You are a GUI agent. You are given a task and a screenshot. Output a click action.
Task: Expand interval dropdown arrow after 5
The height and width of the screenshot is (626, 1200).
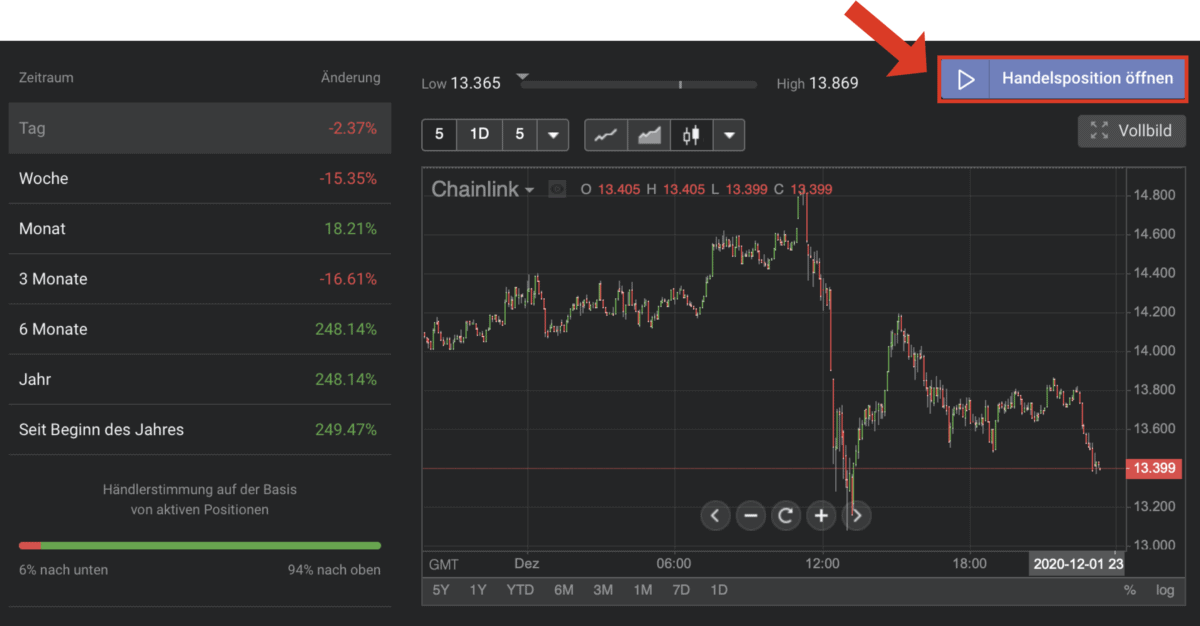point(552,134)
